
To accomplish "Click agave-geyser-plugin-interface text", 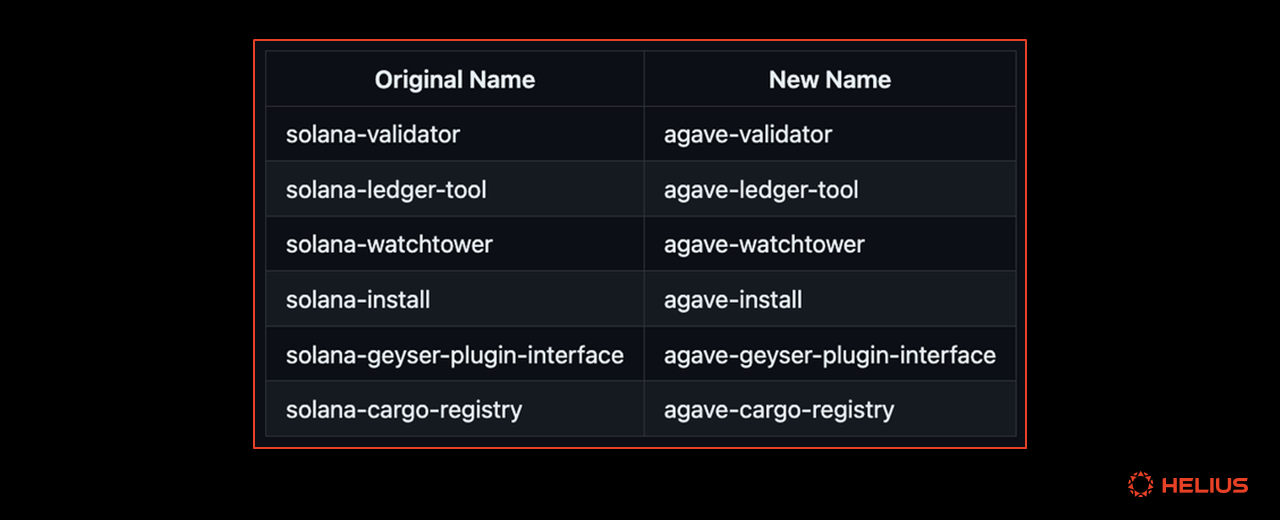I will 830,355.
